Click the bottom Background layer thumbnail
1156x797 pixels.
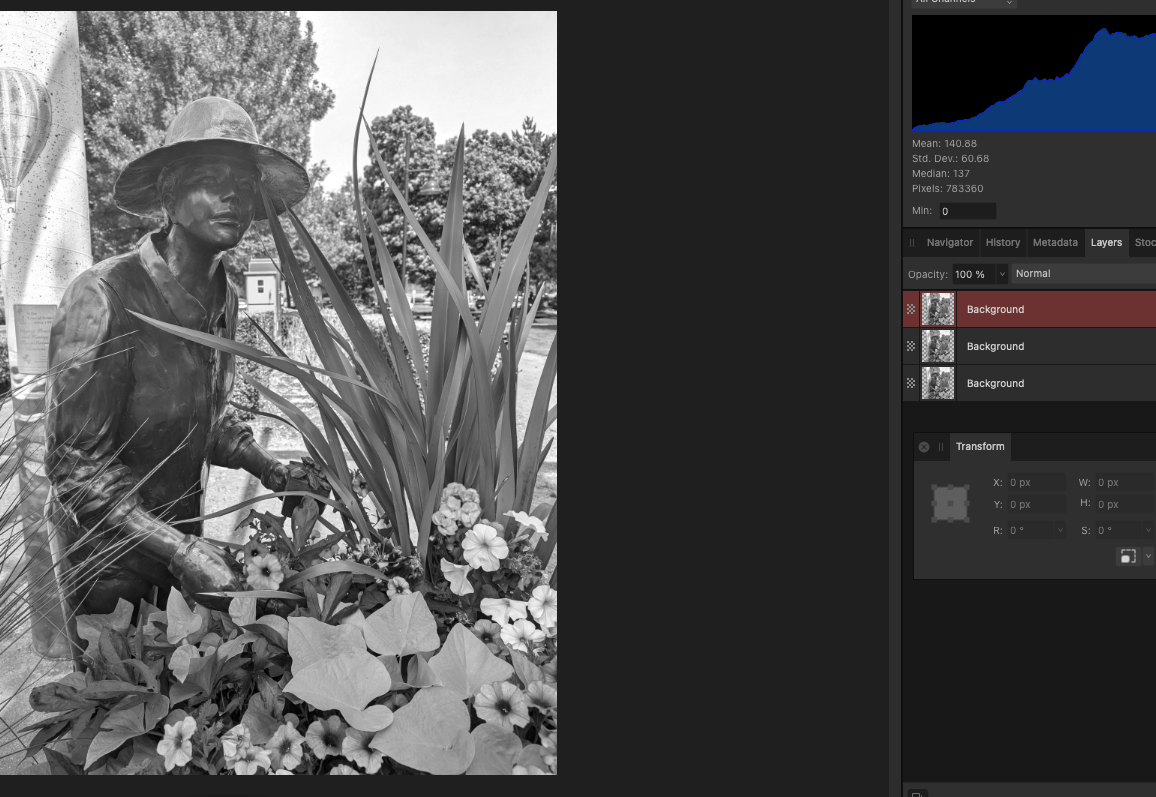(x=938, y=383)
